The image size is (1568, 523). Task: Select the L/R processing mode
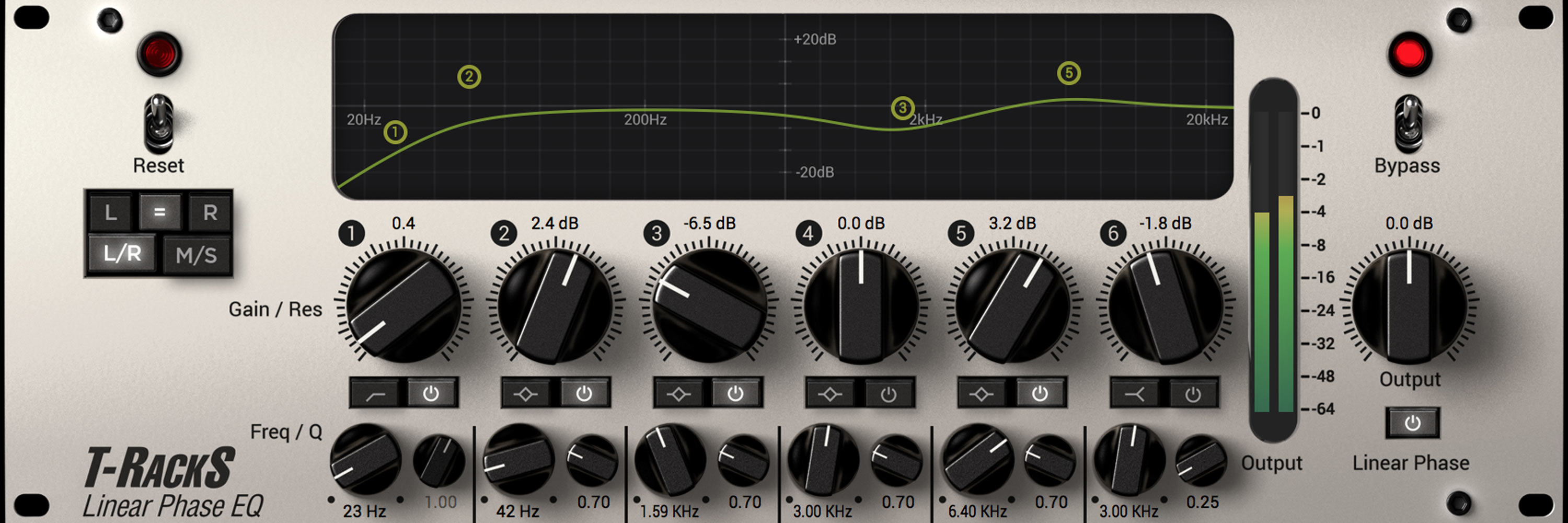[x=122, y=253]
